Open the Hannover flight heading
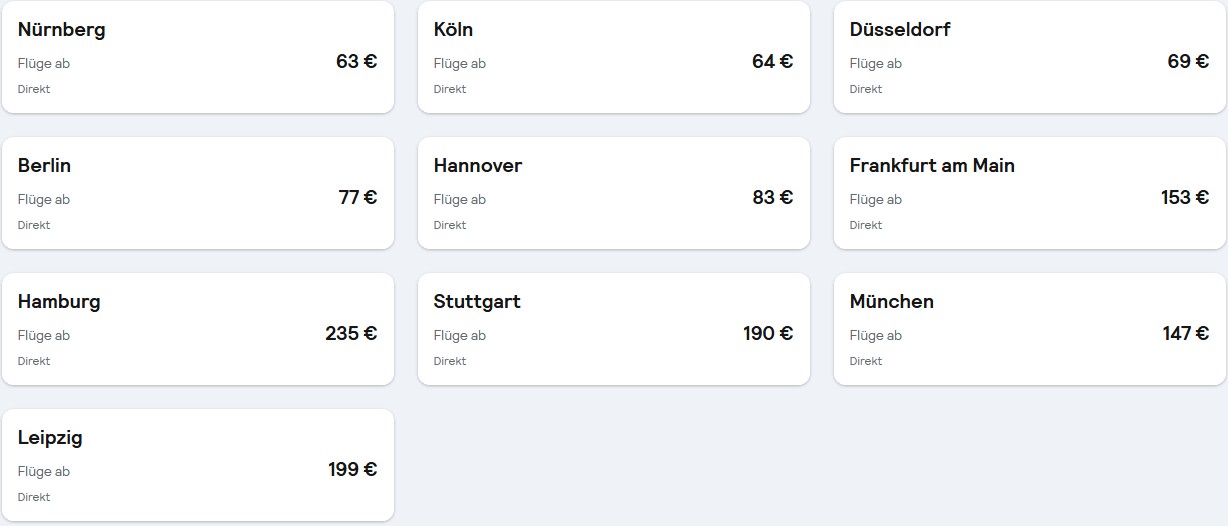 pyautogui.click(x=477, y=166)
